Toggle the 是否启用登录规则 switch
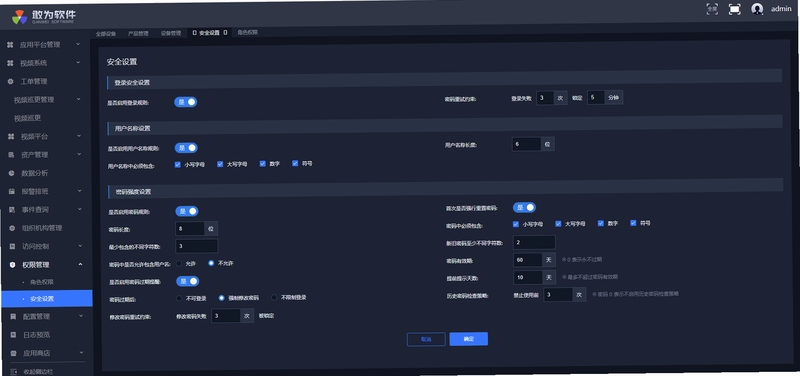The width and height of the screenshot is (800, 376). point(186,102)
